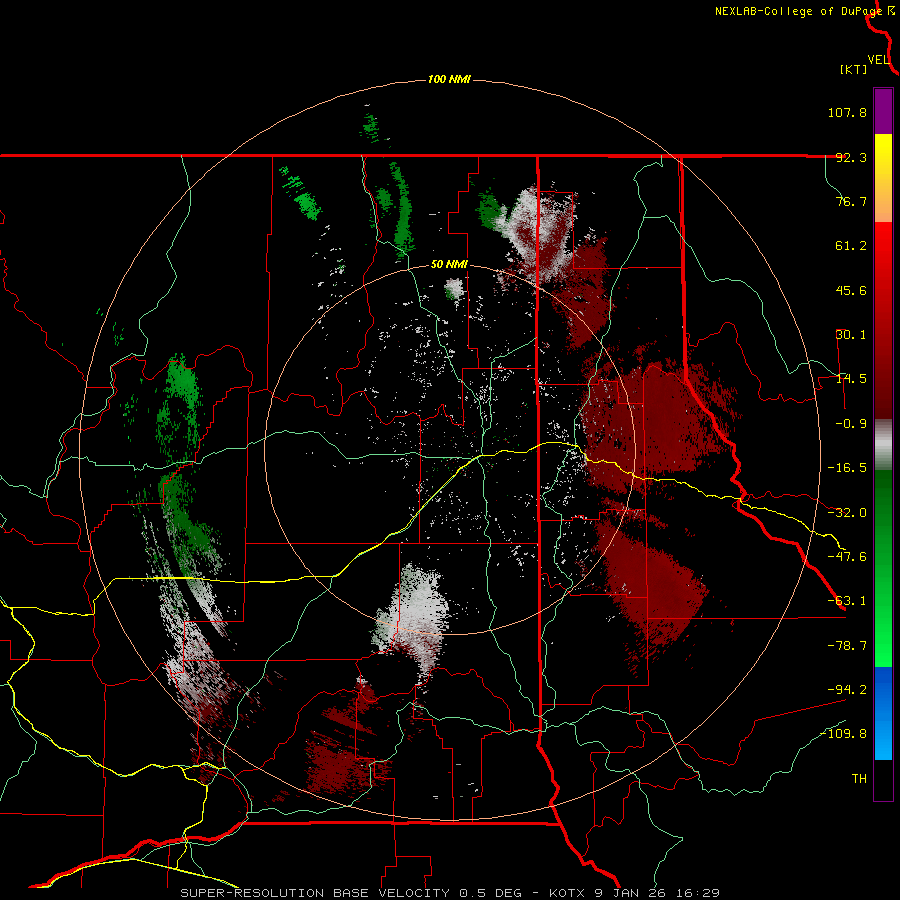This screenshot has height=900, width=900.
Task: Click the Super-Resolution Base Velocity caption
Action: point(450,893)
